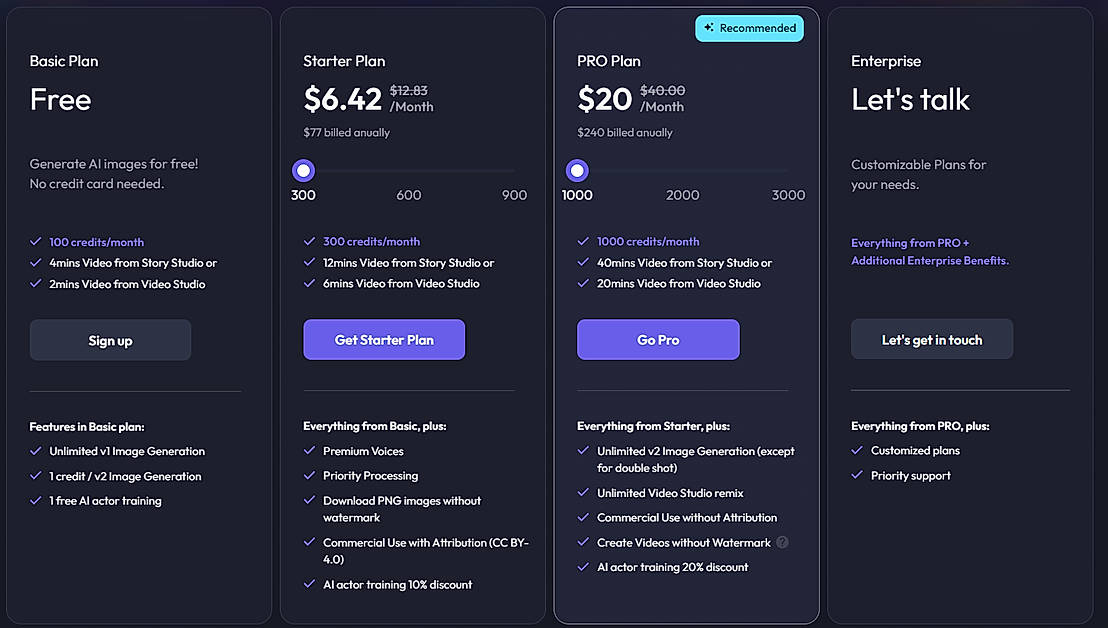
Task: Select 600 credits on Starter slider
Action: point(409,195)
